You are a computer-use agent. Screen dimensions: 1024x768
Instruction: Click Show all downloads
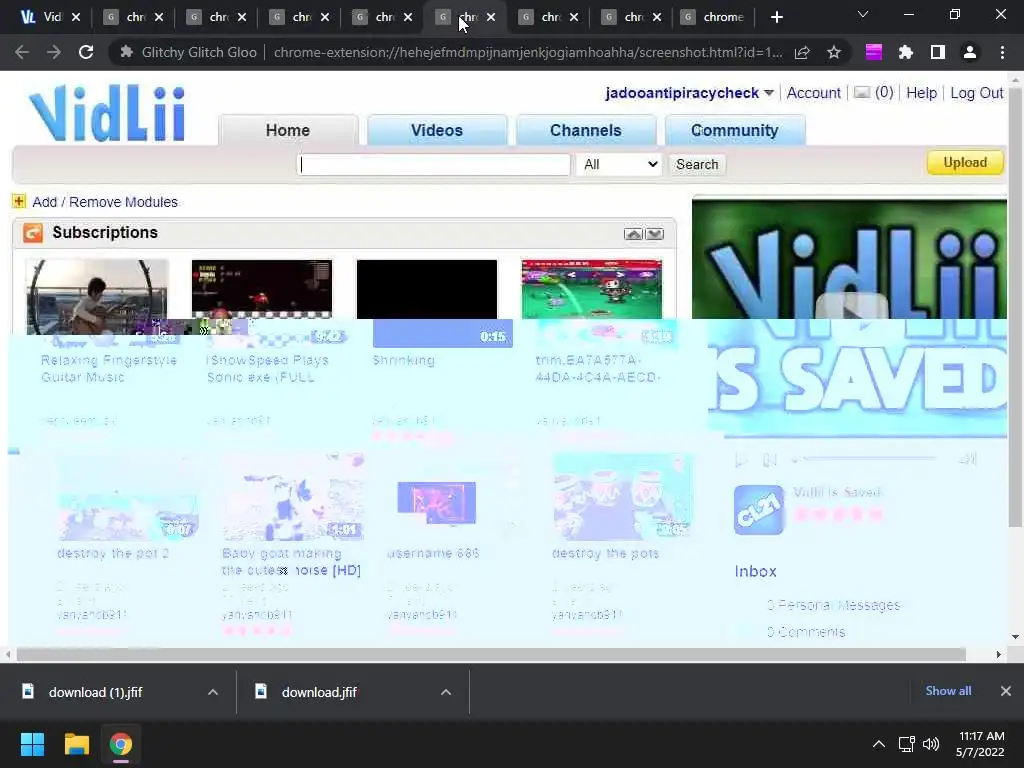pyautogui.click(x=948, y=691)
